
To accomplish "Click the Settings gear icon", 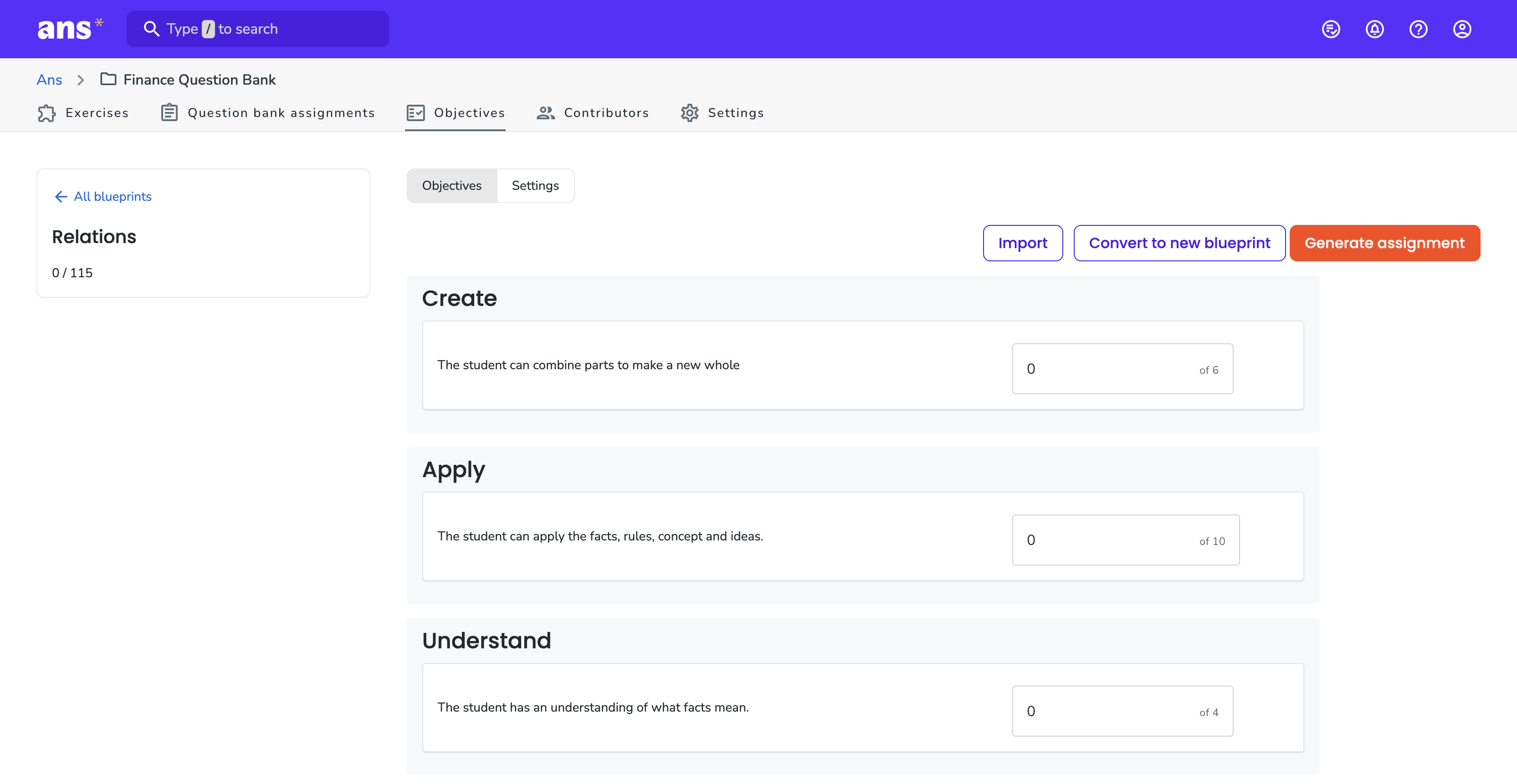I will [x=690, y=113].
